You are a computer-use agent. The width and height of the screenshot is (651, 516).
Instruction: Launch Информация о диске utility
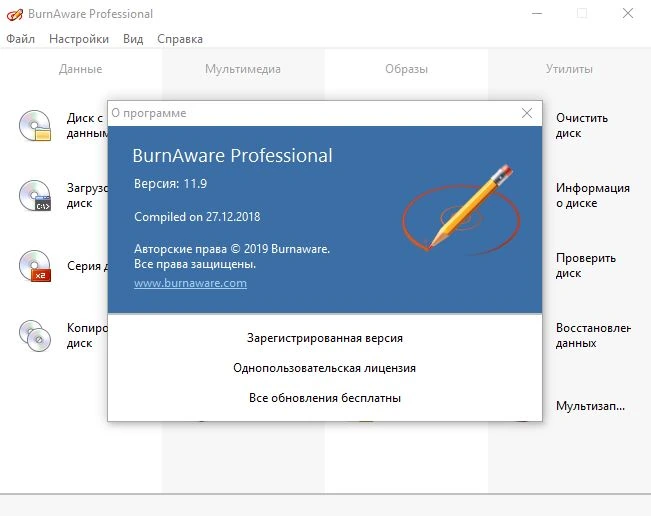pyautogui.click(x=592, y=196)
